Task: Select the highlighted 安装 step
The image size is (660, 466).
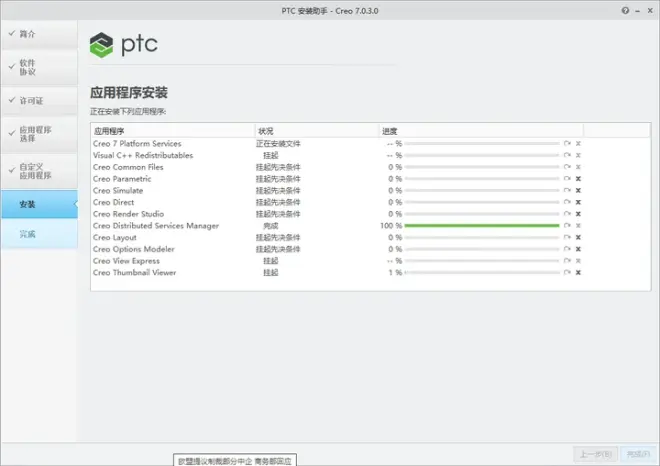Action: pyautogui.click(x=39, y=204)
